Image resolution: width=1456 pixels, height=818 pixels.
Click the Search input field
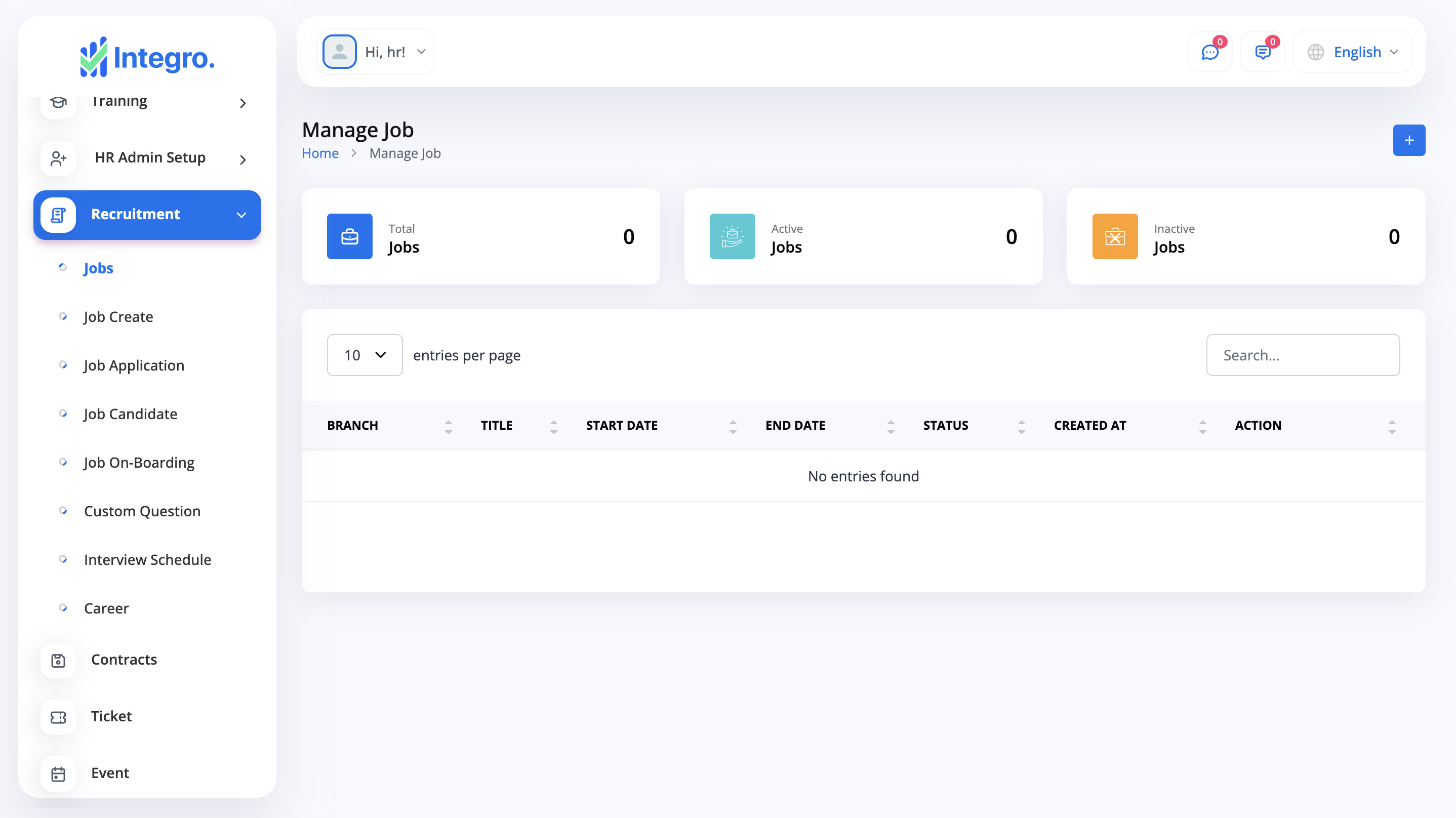pyautogui.click(x=1302, y=355)
